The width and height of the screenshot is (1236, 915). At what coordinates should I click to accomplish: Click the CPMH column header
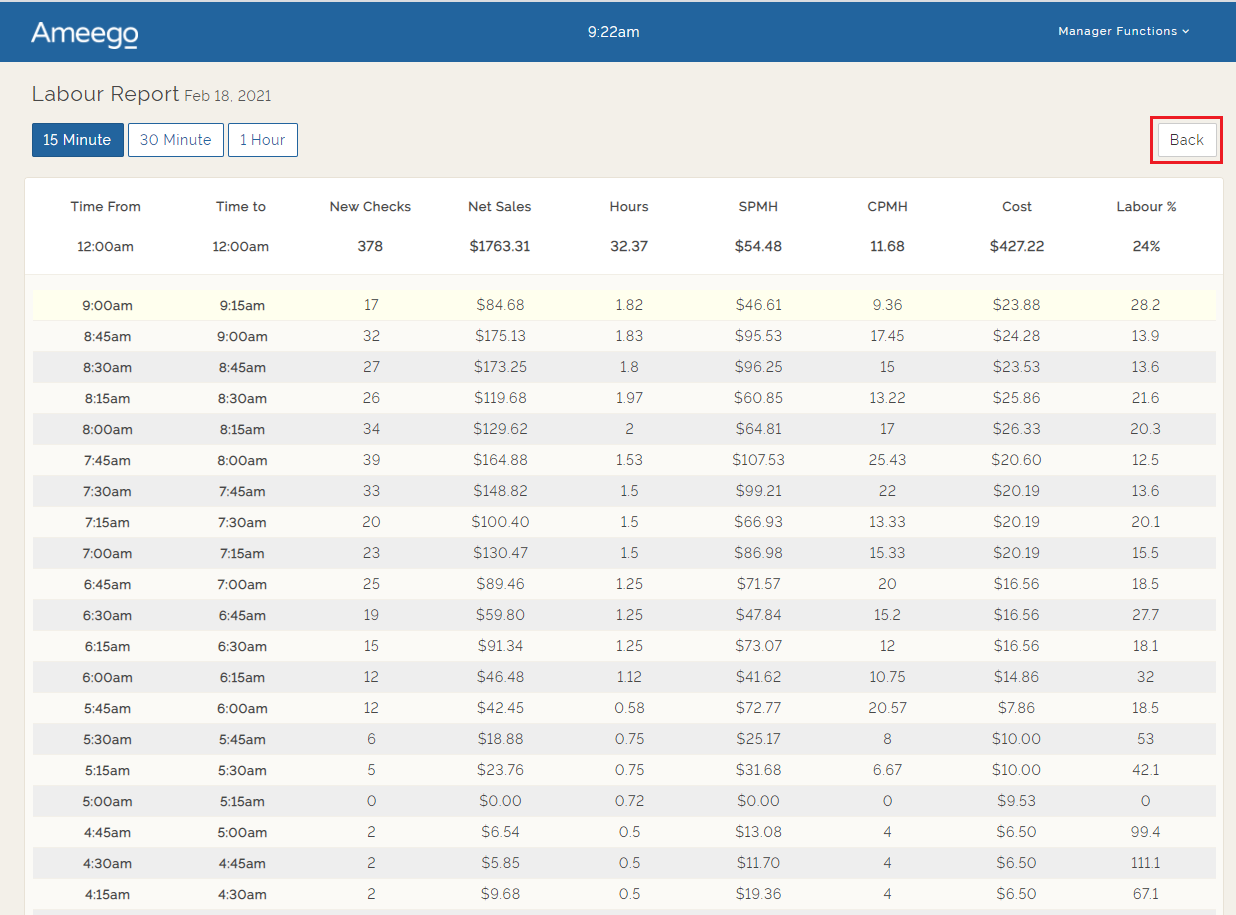click(887, 206)
